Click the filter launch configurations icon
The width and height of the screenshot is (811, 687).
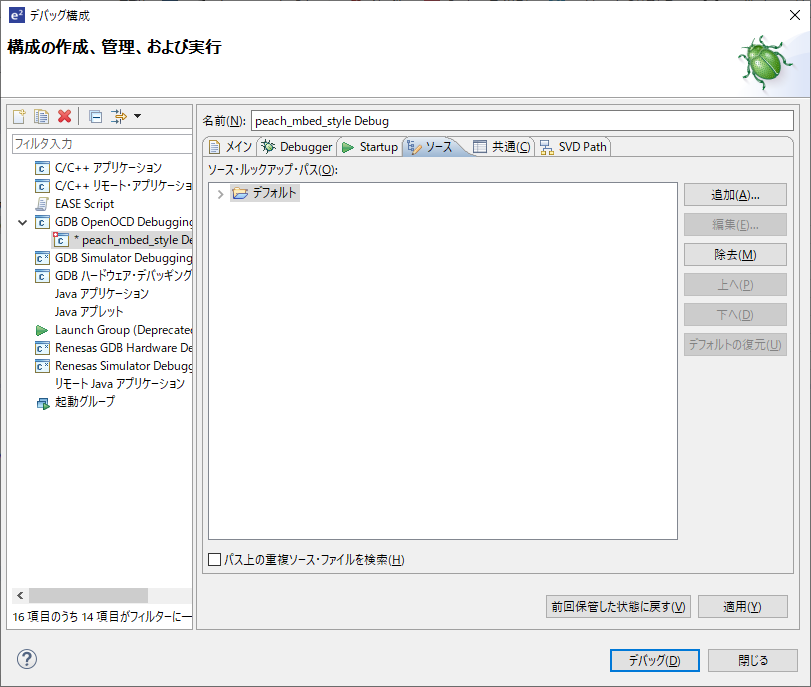pos(119,116)
